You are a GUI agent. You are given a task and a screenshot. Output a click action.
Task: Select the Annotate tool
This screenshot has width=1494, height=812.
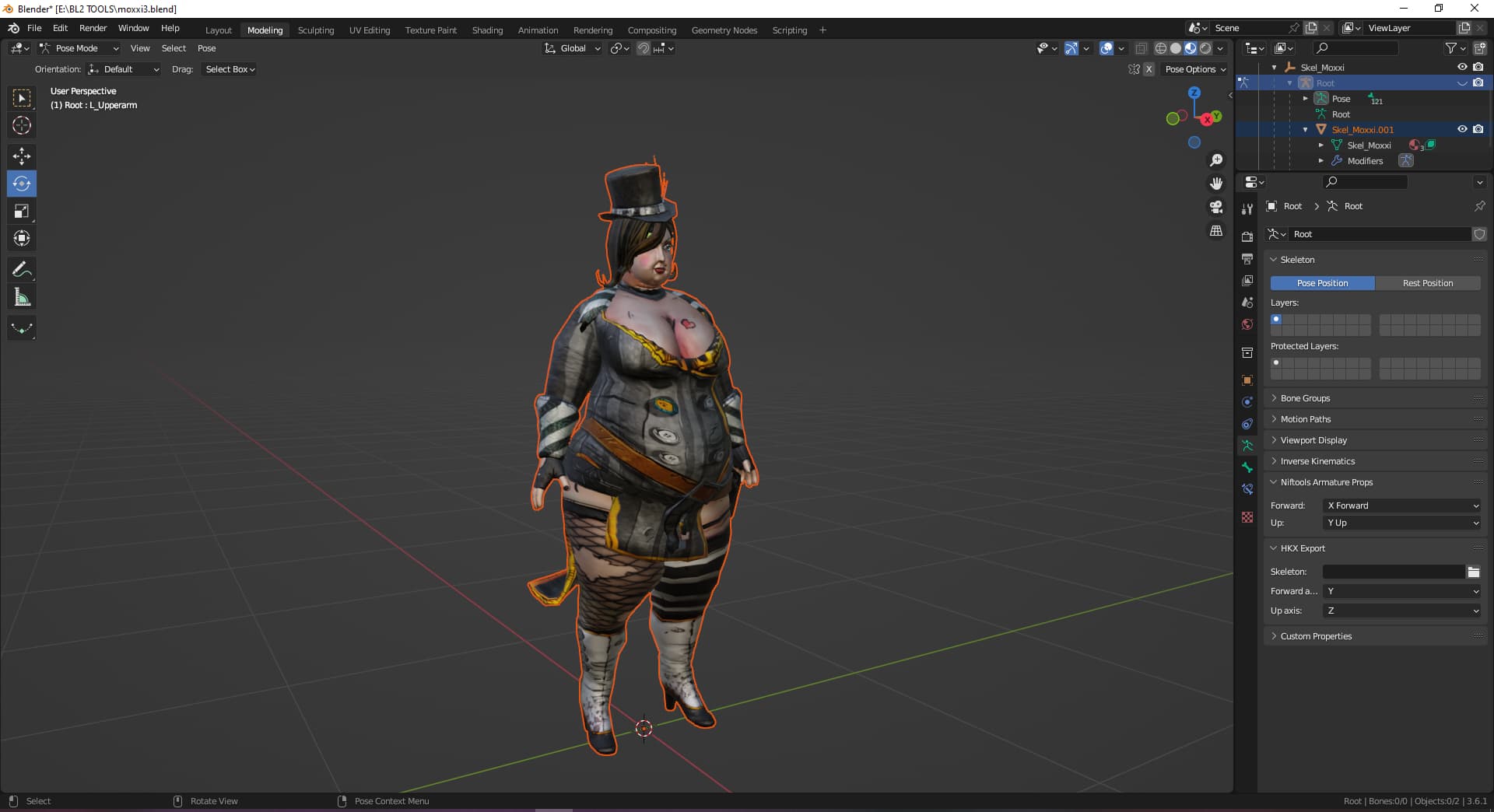pyautogui.click(x=22, y=270)
